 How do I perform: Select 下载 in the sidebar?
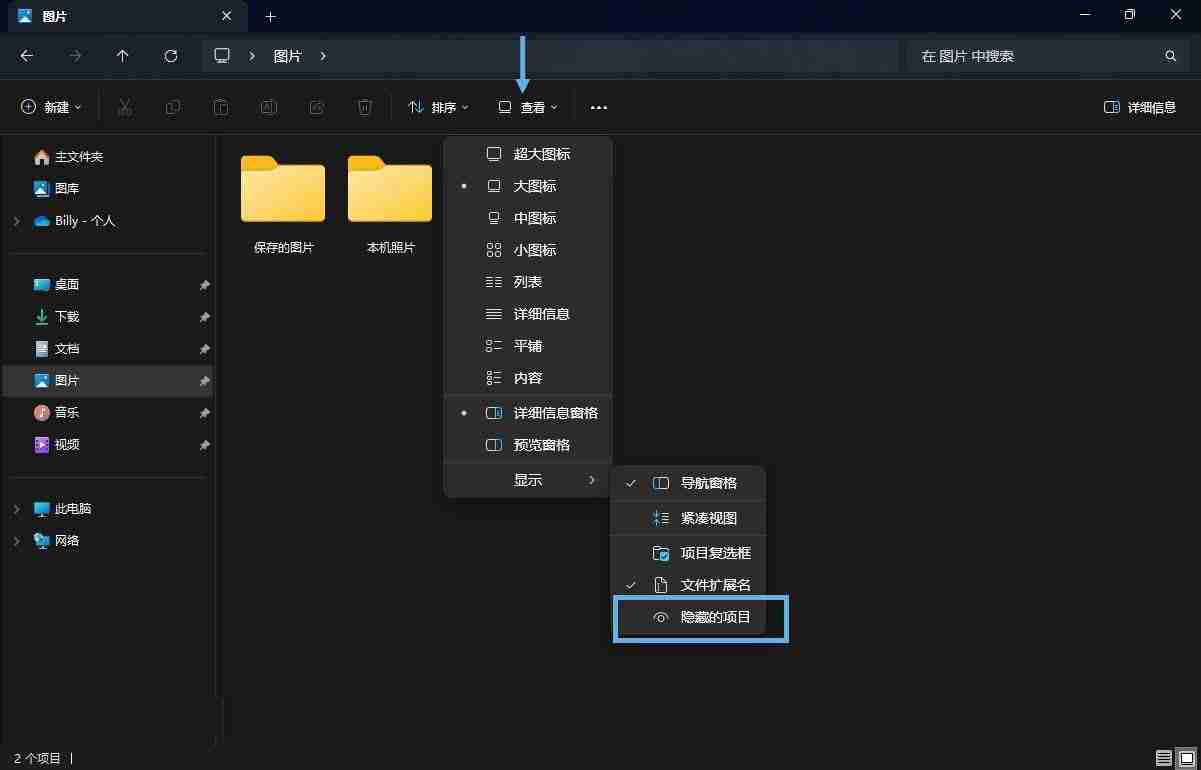68,316
